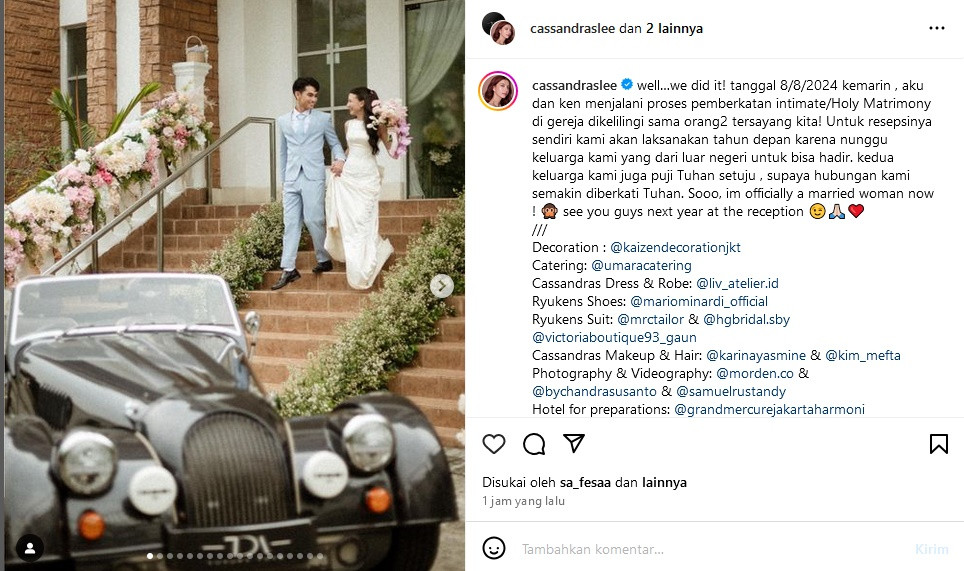Visit @grandmercurejakartaharmoni hotel link
This screenshot has width=964, height=571.
pos(769,409)
